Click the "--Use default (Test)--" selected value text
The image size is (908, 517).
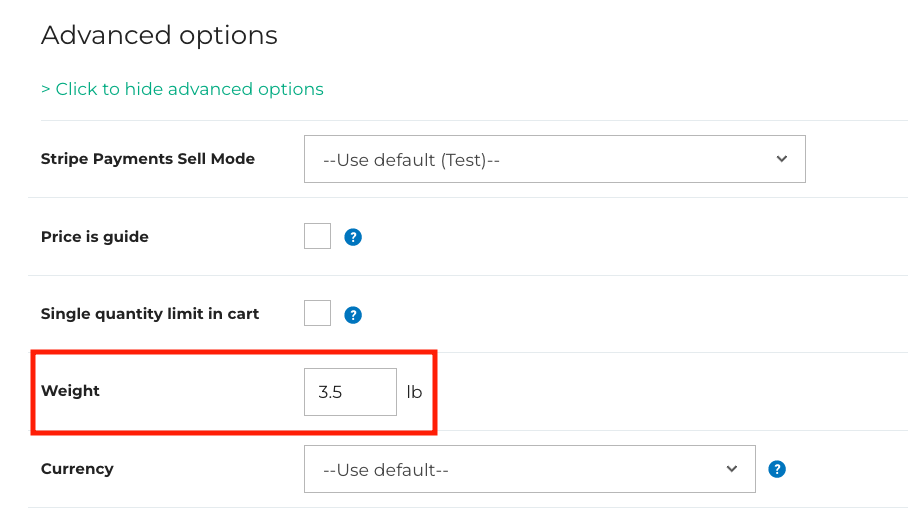pos(411,160)
